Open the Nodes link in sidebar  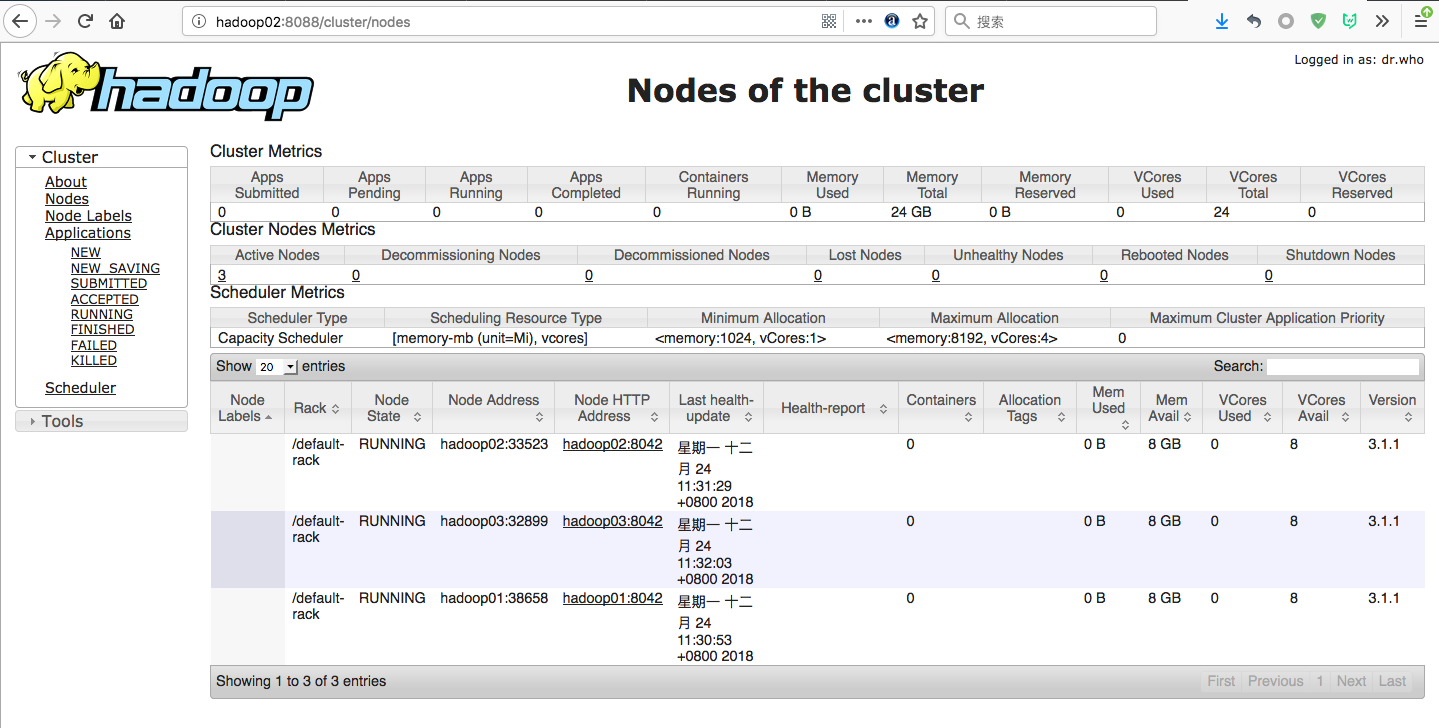coord(67,199)
